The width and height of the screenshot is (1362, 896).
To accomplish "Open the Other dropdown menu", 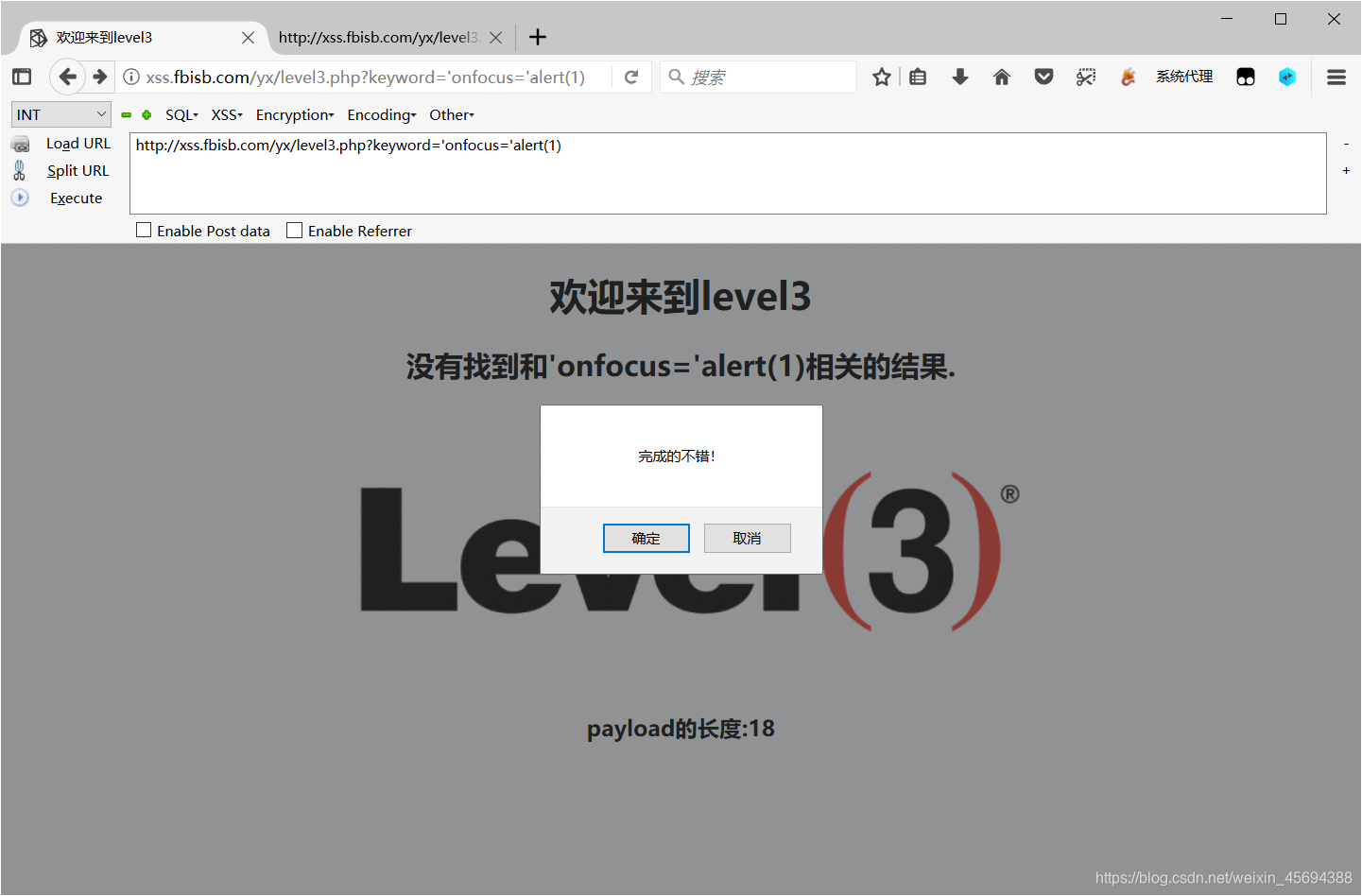I will coord(452,115).
